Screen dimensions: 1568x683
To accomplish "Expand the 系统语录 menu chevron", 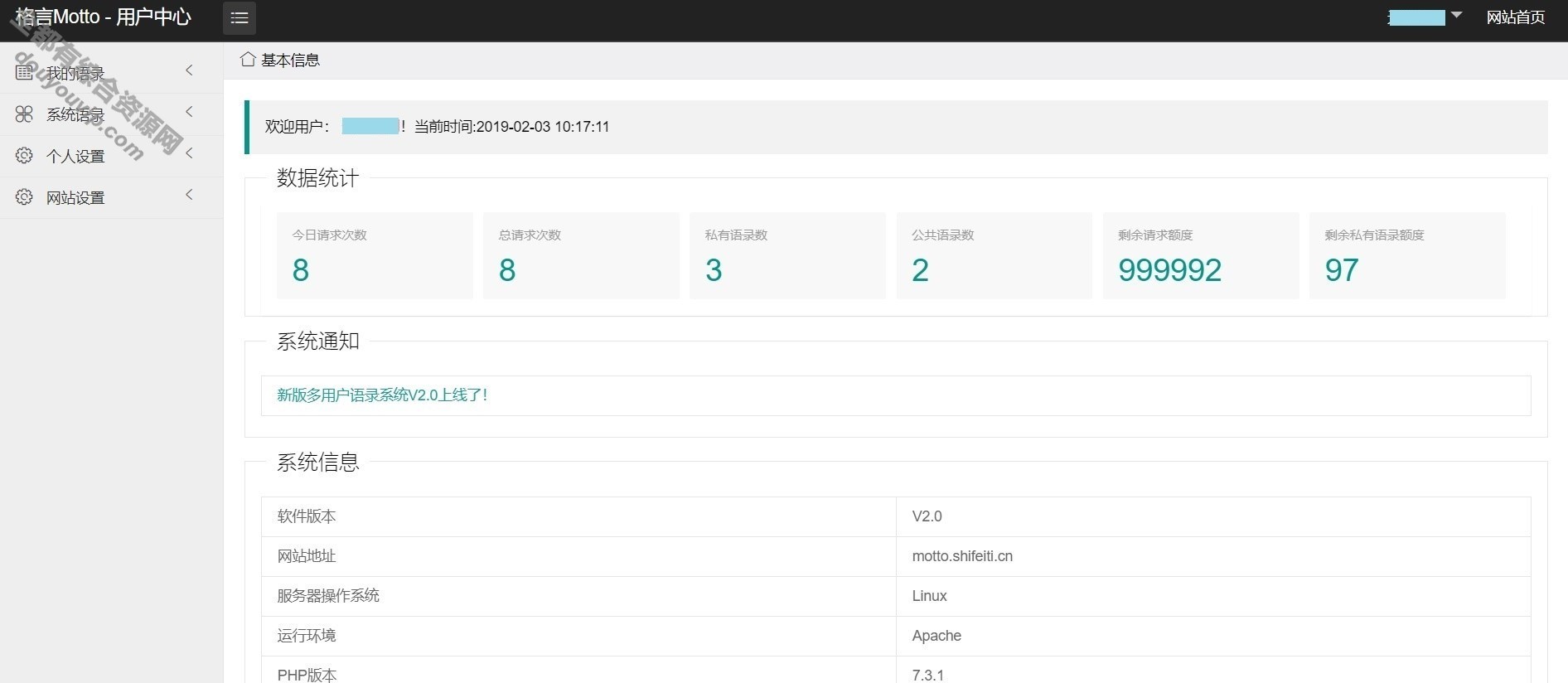I will tap(190, 111).
